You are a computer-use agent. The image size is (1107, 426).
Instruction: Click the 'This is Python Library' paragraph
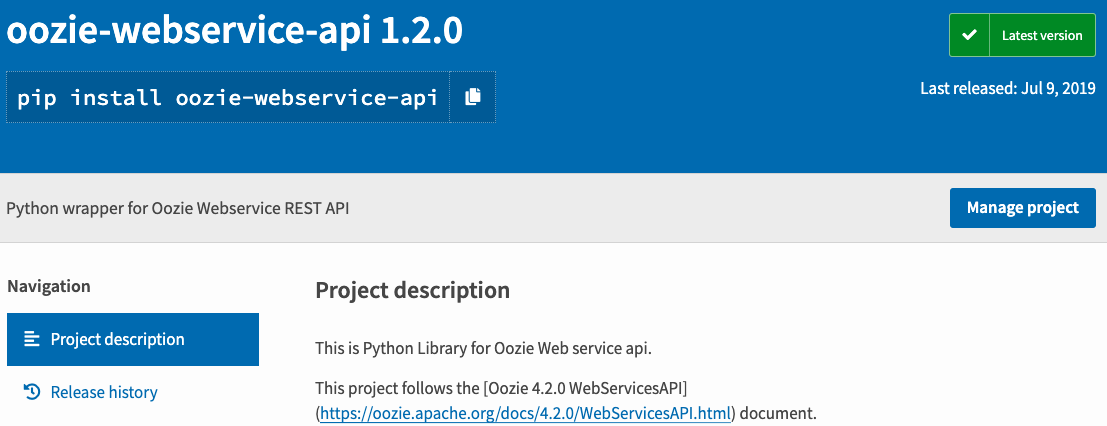click(x=490, y=348)
